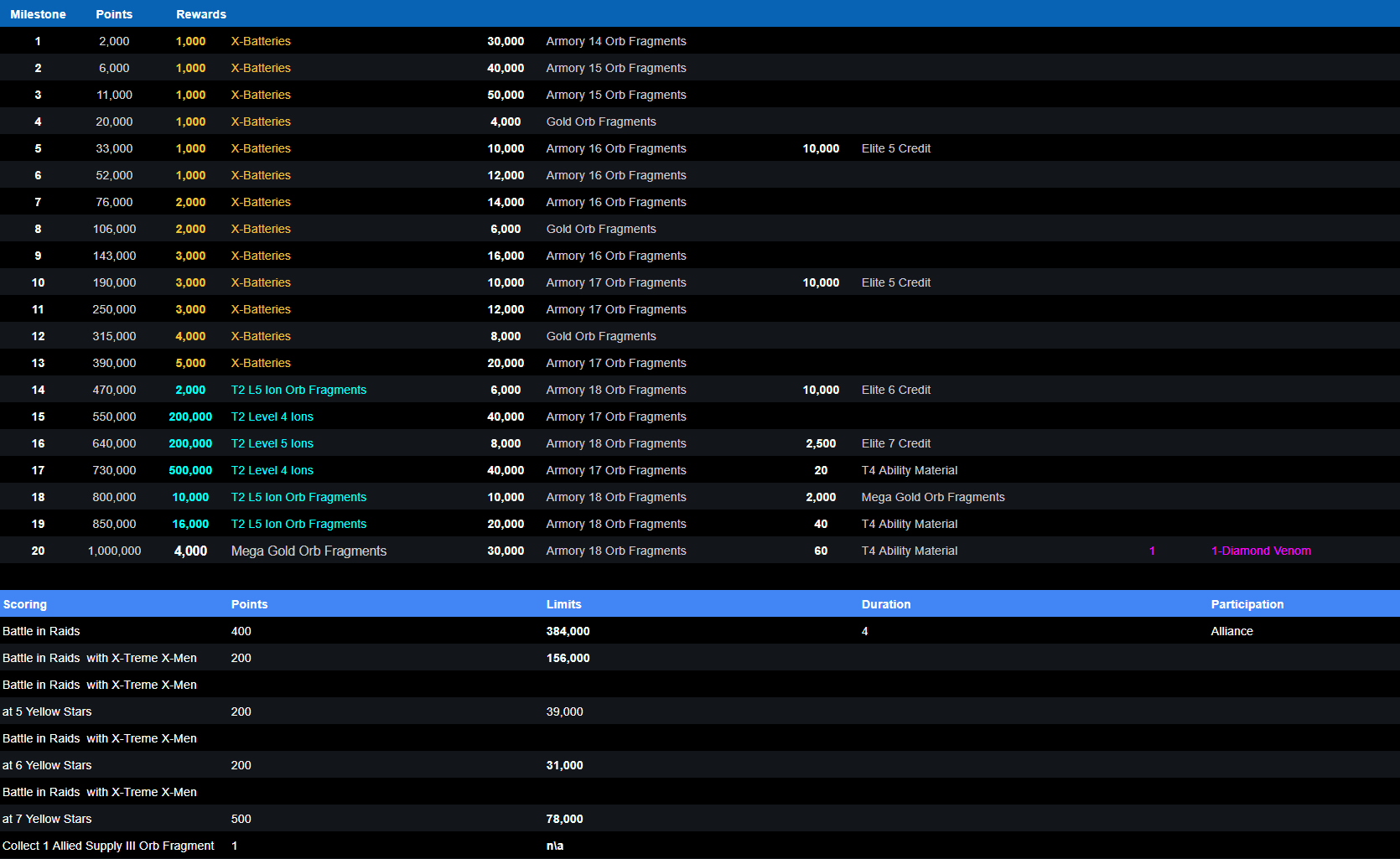Image resolution: width=1400 pixels, height=859 pixels.
Task: Select the 'at 7 Yellow Stars' scoring row
Action: pos(47,819)
